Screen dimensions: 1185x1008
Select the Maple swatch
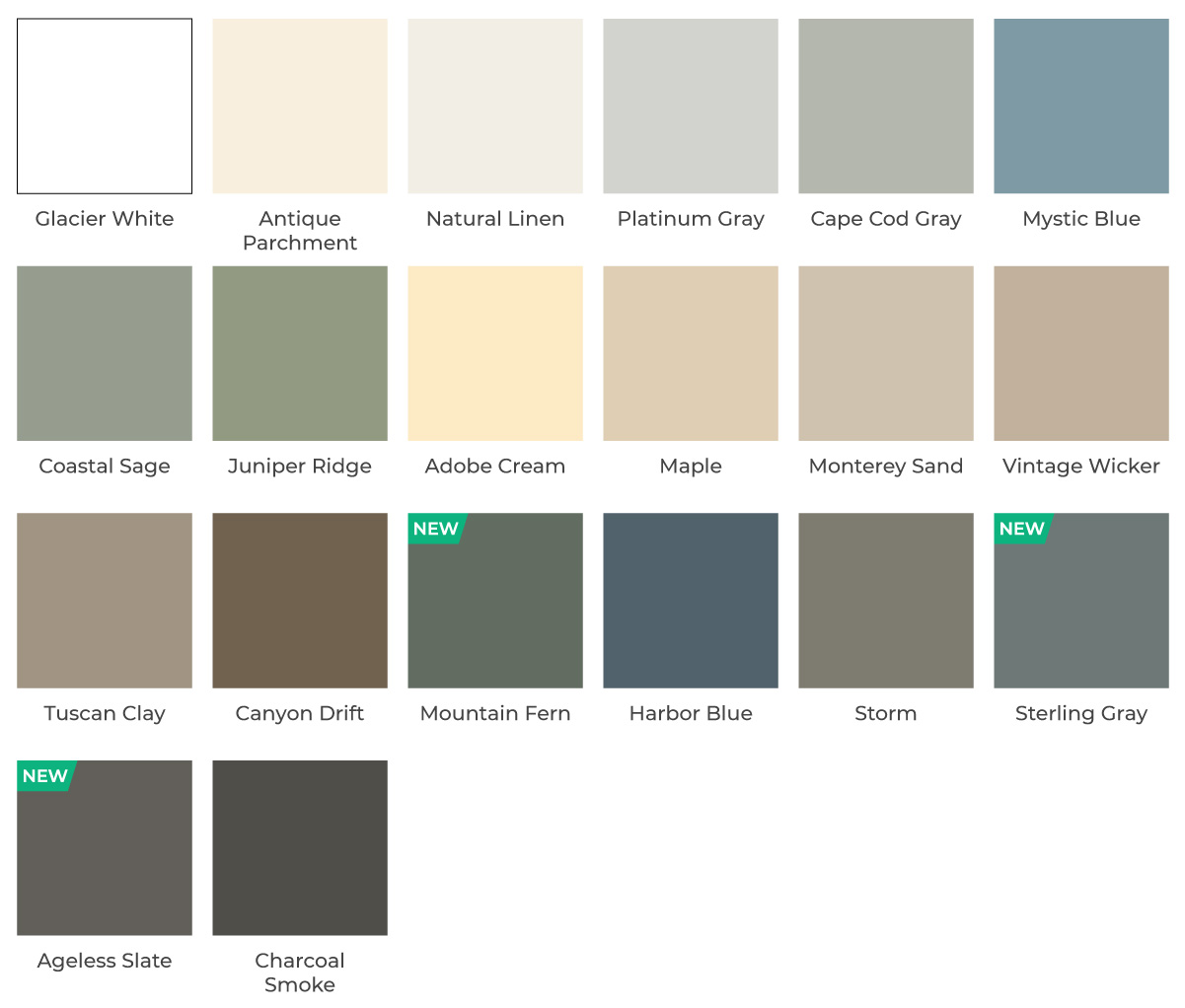click(690, 352)
